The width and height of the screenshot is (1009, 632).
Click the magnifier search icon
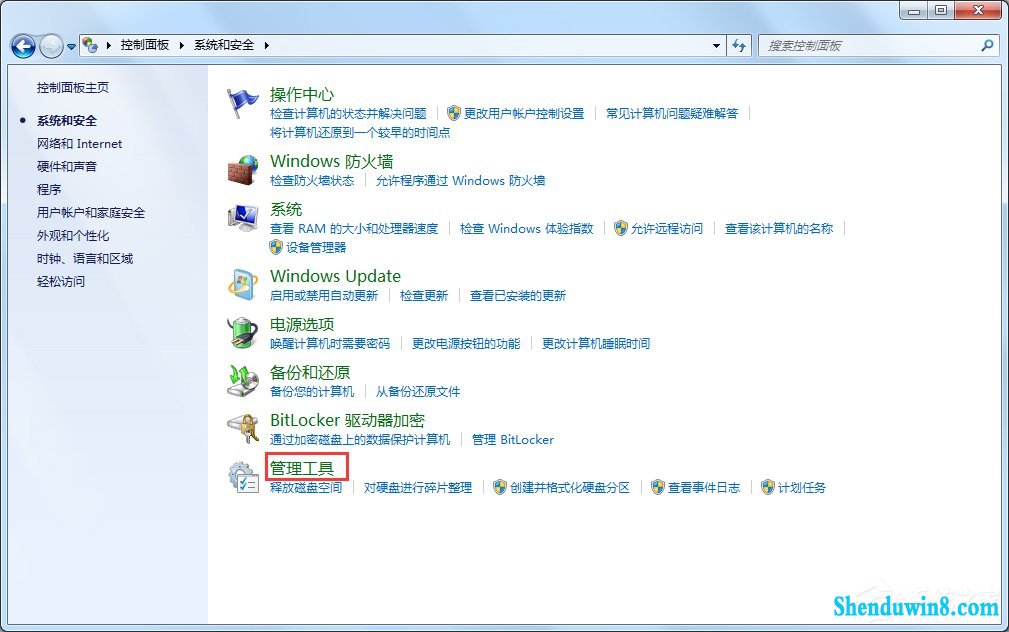point(987,46)
